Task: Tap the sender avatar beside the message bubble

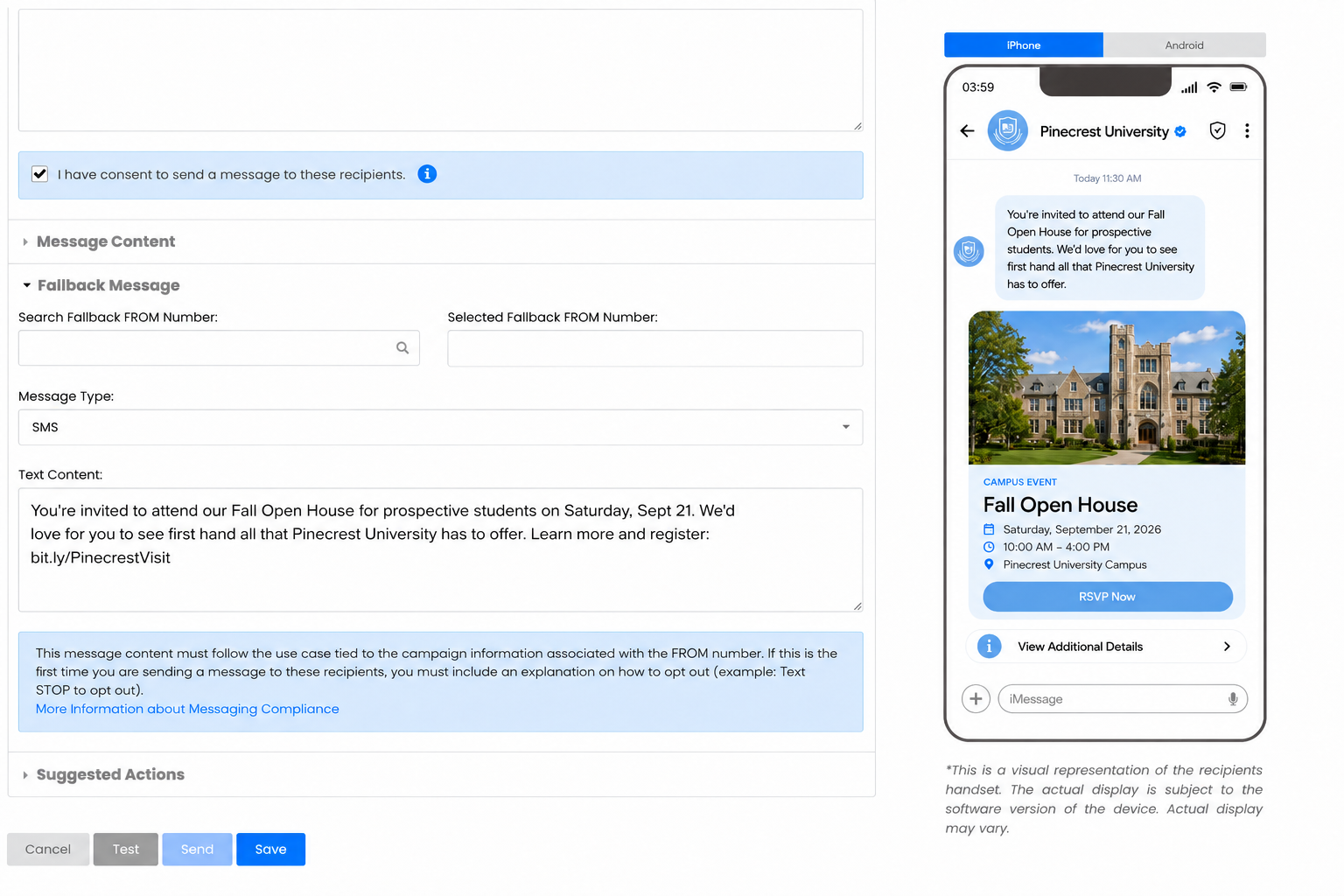Action: [x=969, y=251]
